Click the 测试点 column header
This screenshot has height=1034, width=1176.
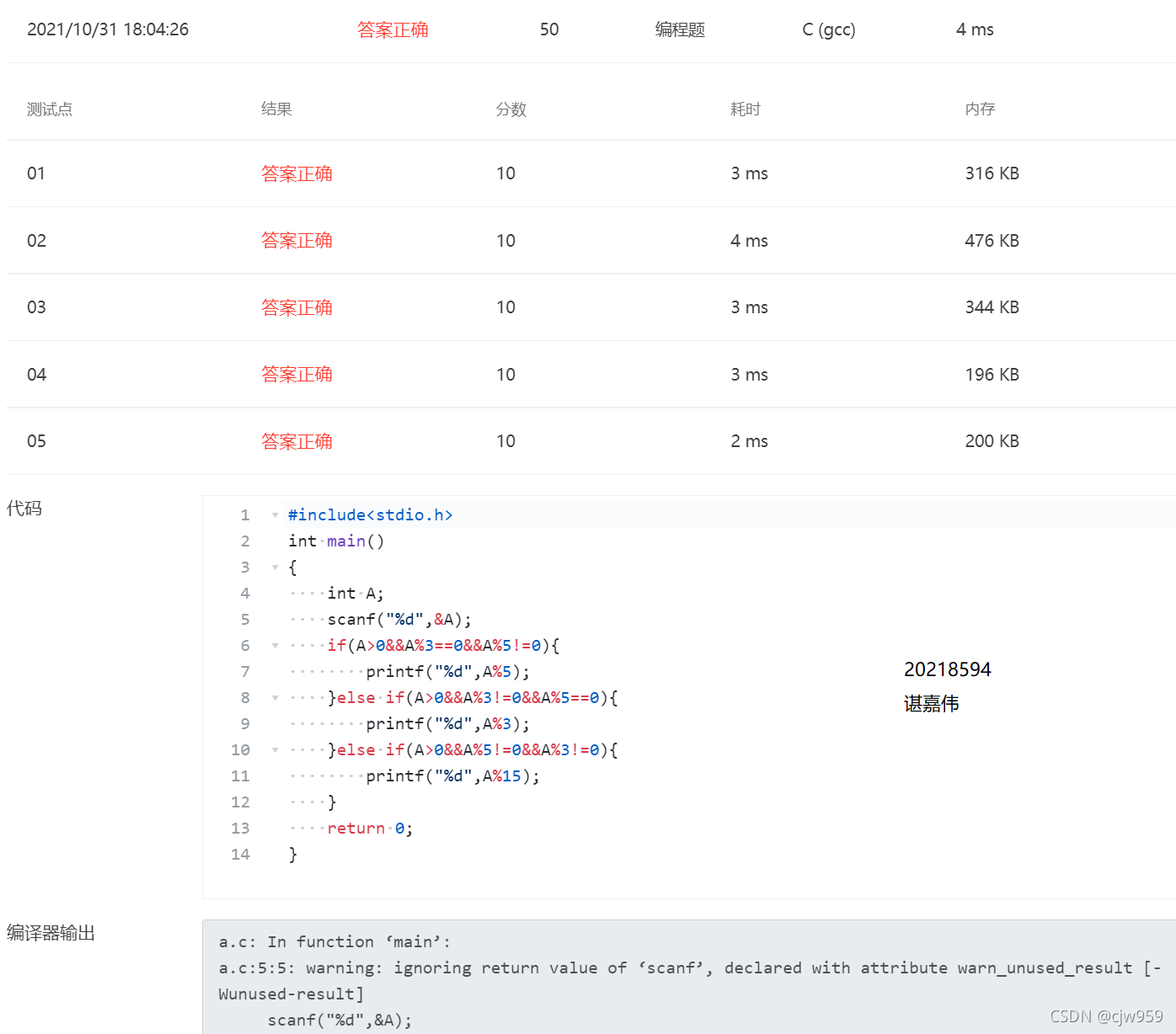(50, 109)
